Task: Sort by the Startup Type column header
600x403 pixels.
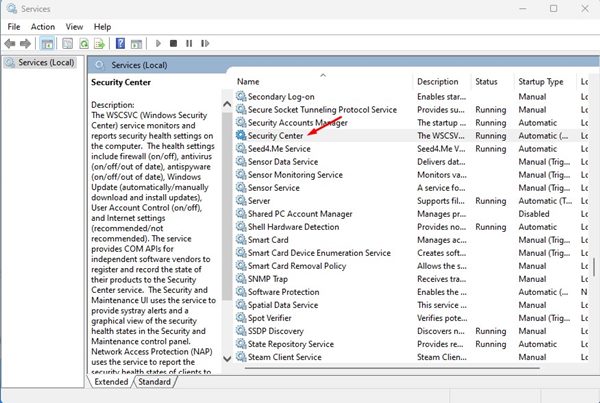Action: tap(540, 82)
